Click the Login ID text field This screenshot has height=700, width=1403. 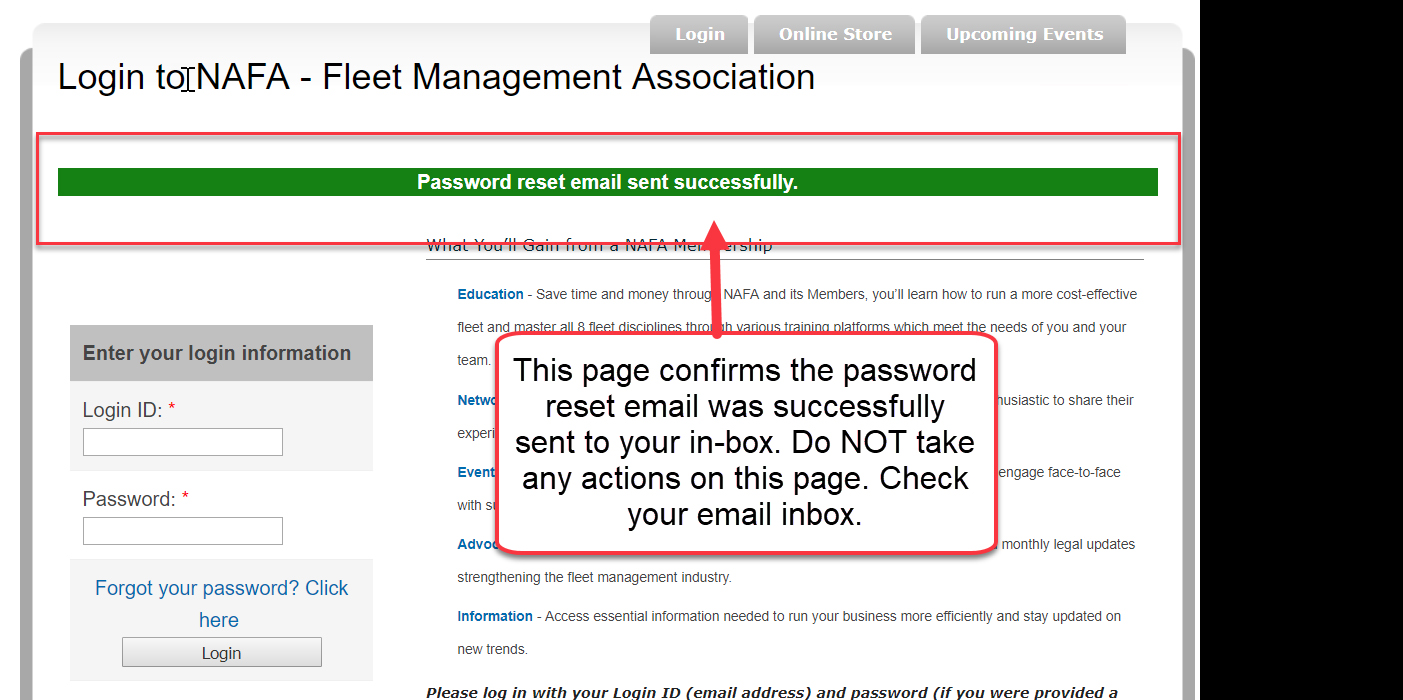tap(183, 442)
